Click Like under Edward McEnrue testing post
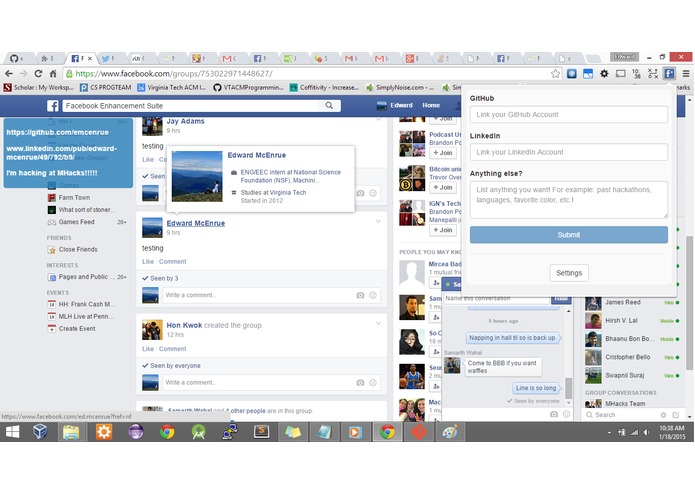Screen dimensions: 695x494 [148, 262]
